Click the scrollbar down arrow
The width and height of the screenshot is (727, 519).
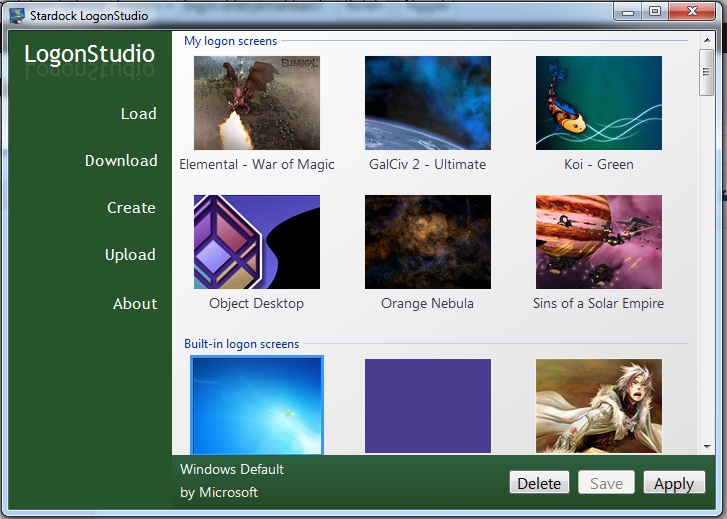(707, 447)
